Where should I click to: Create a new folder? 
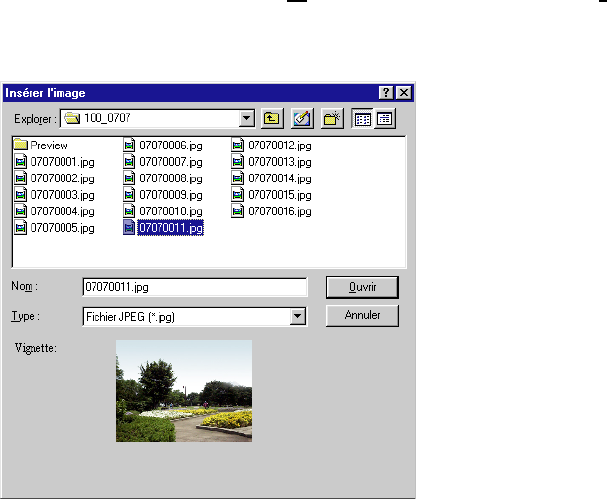[332, 118]
